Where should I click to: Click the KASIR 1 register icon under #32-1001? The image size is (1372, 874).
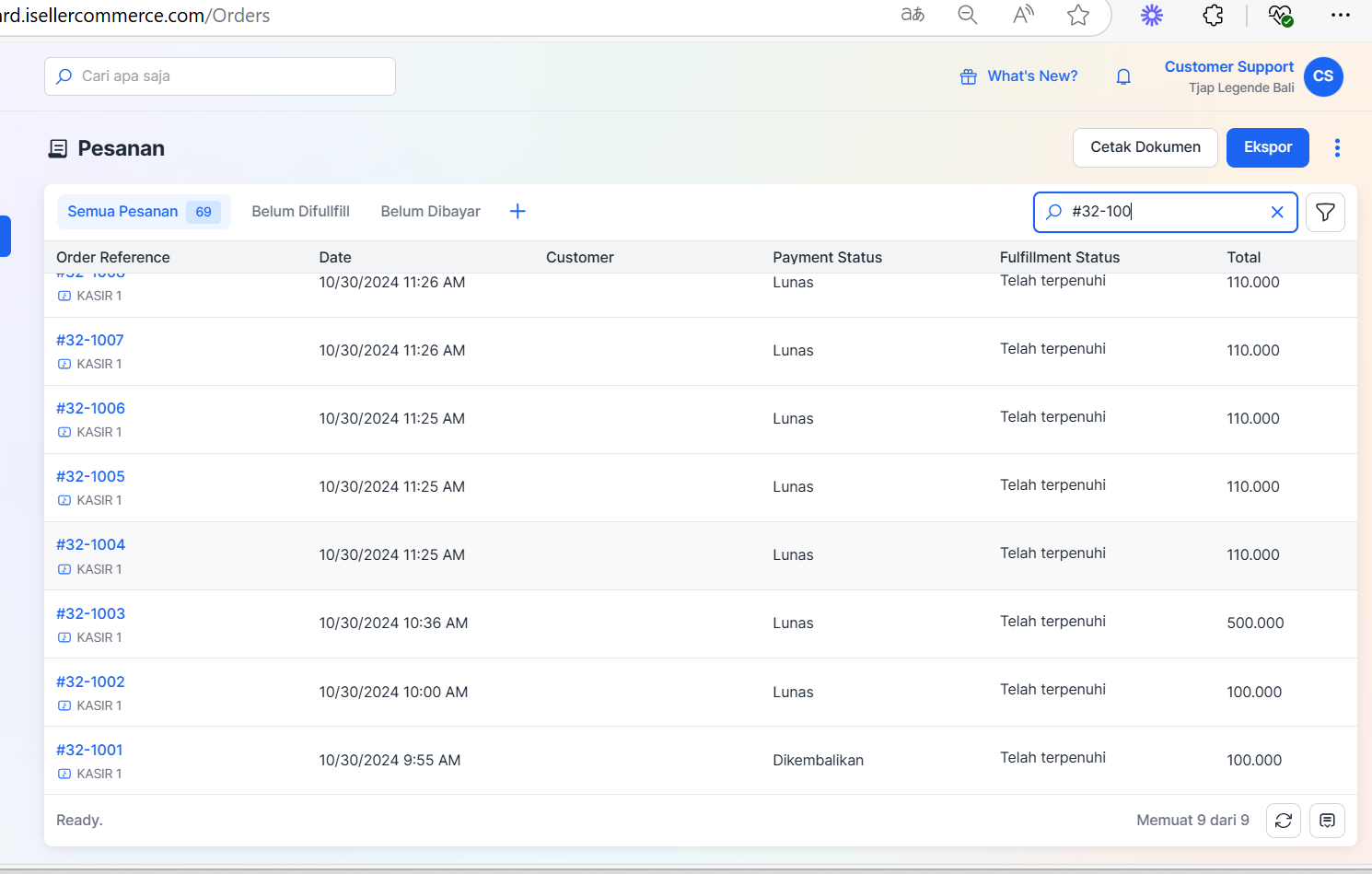coord(64,774)
